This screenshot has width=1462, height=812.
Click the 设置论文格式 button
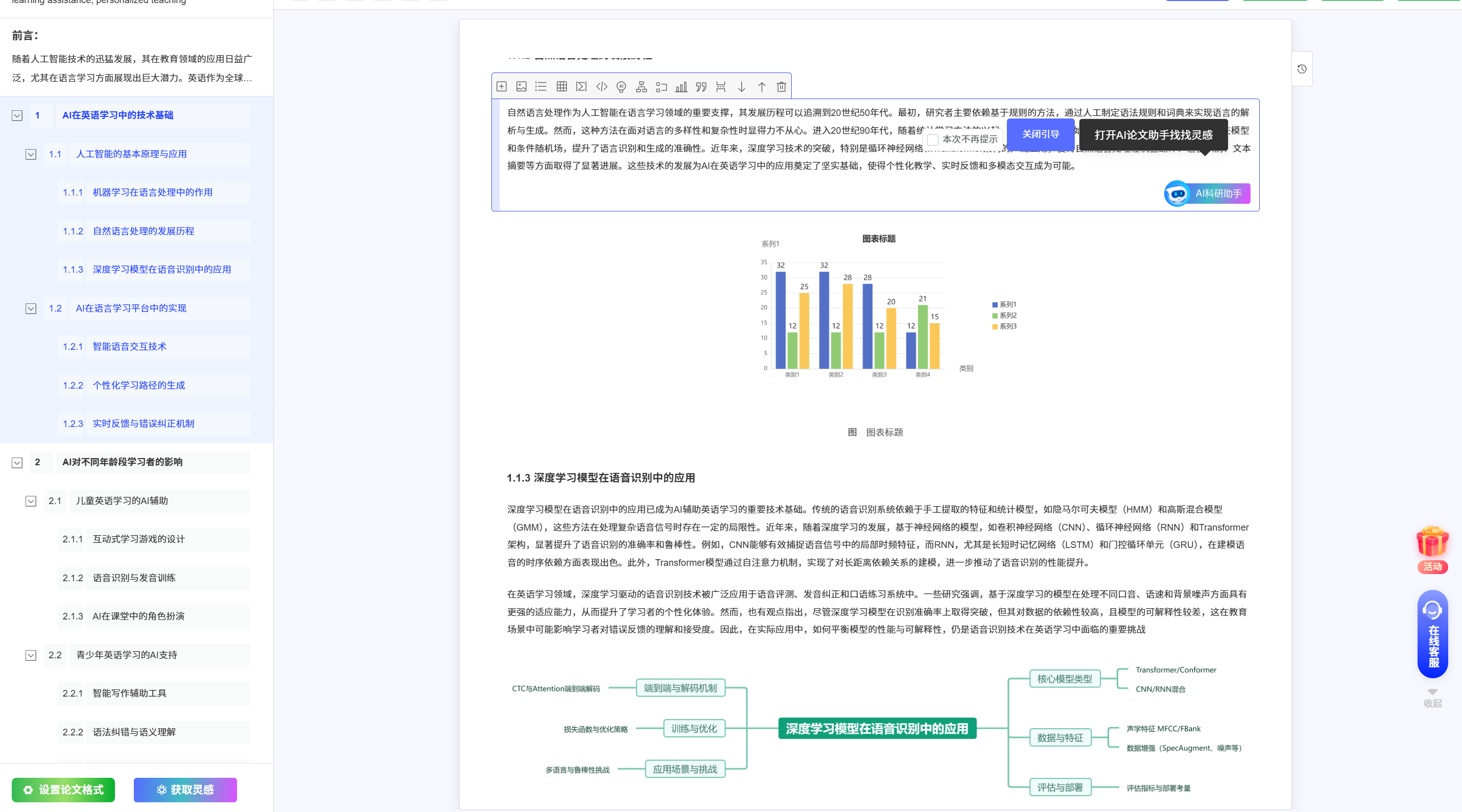pos(63,790)
